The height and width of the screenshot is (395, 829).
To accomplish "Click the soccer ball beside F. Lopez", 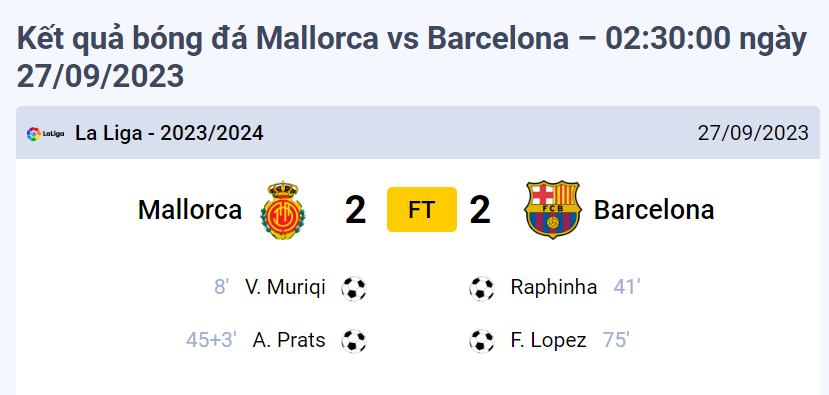I will 482,341.
